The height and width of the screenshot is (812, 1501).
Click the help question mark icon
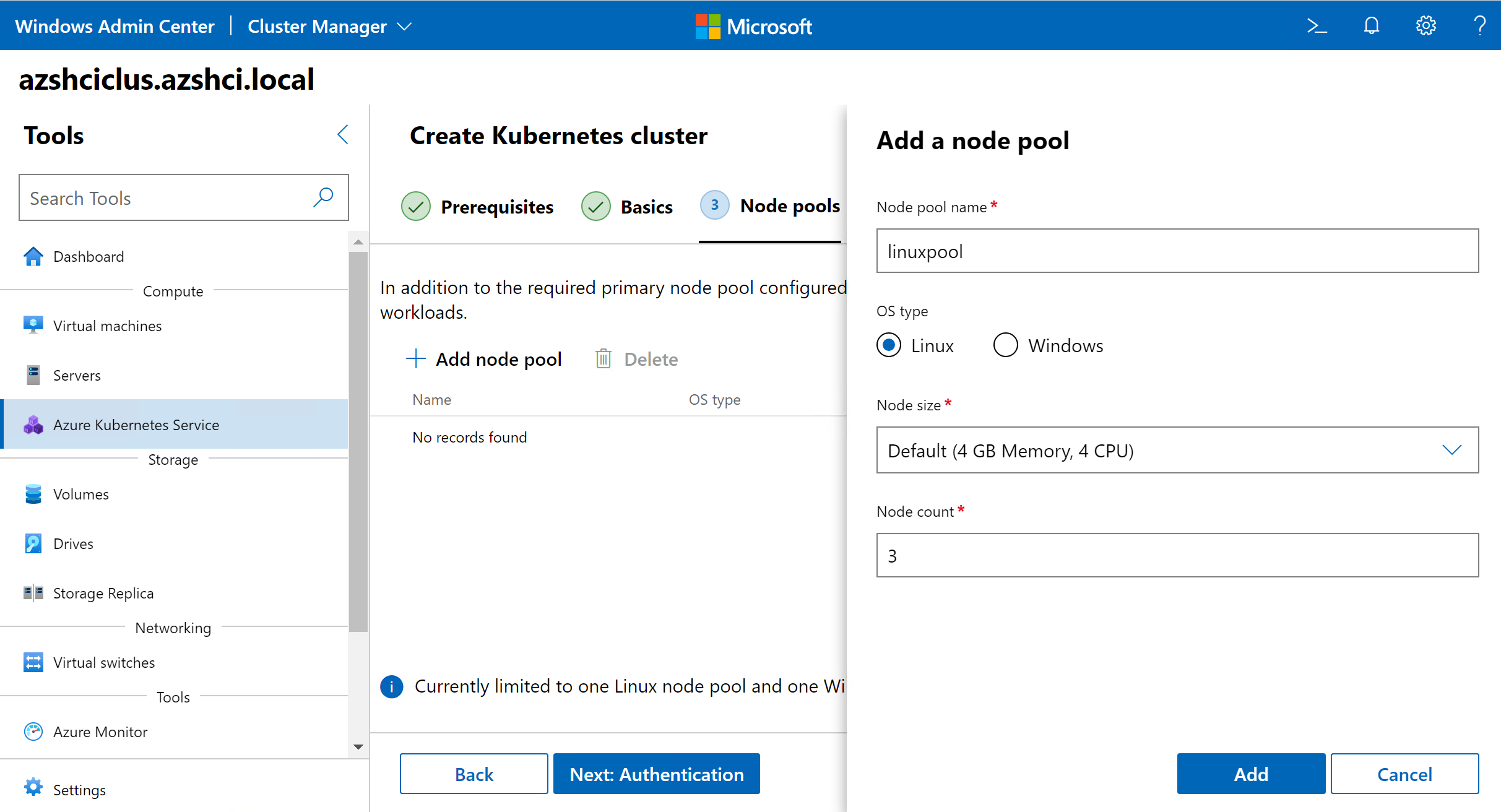(x=1480, y=26)
